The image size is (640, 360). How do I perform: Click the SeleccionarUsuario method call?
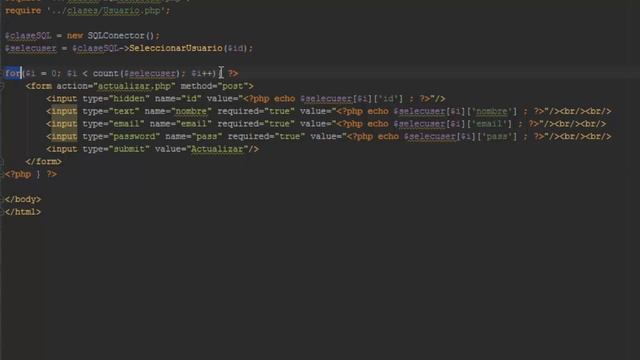click(176, 49)
